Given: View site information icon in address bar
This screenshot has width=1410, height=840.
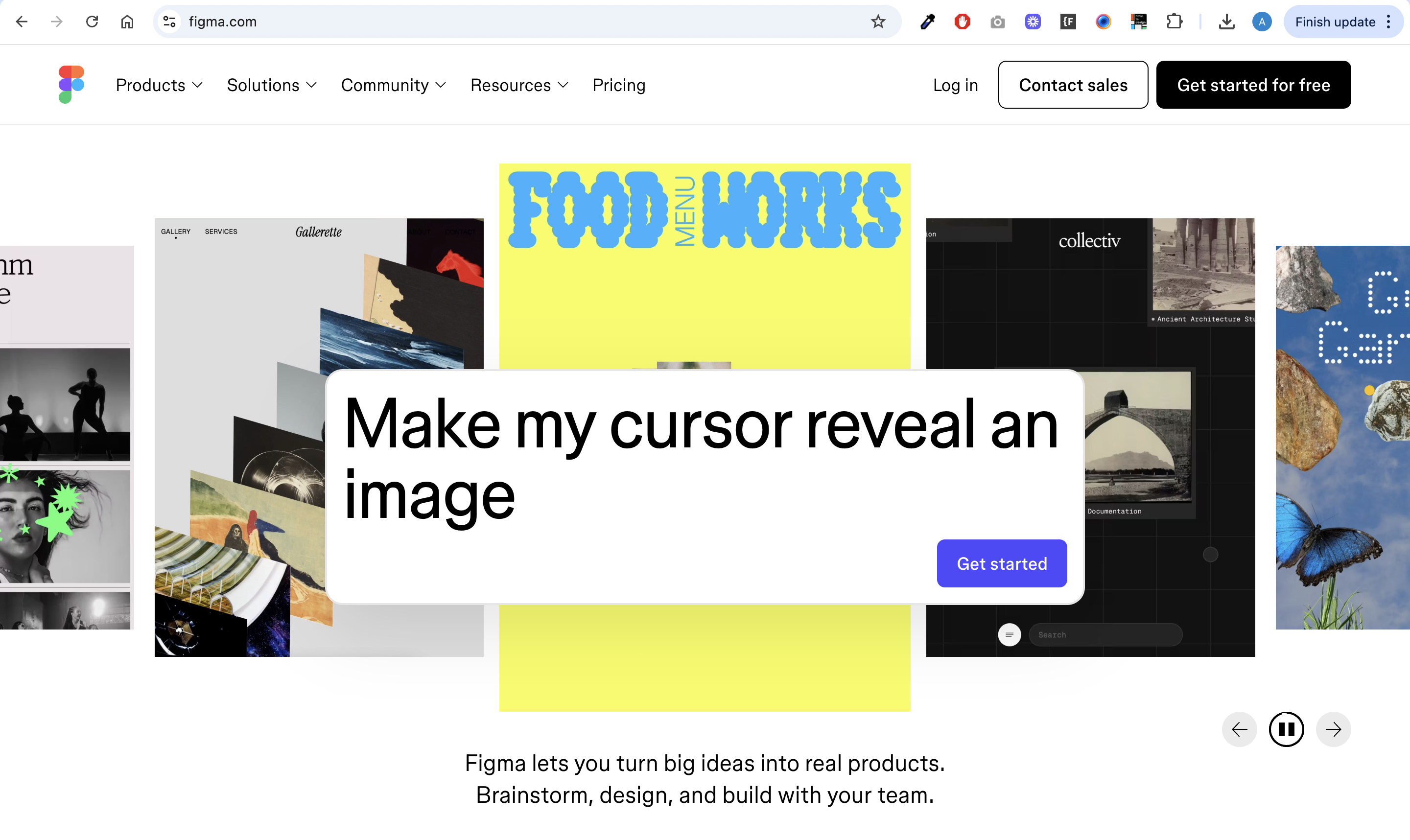Looking at the screenshot, I should click(169, 22).
